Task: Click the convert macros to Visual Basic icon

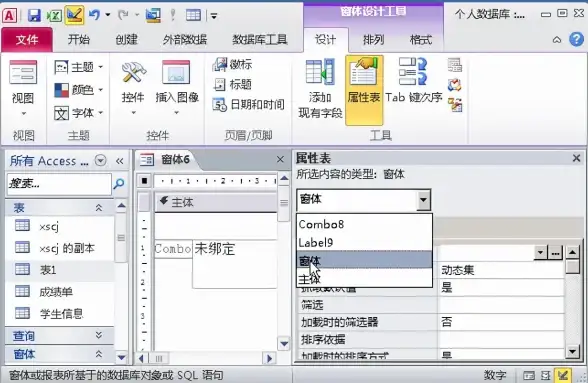Action: coord(455,105)
